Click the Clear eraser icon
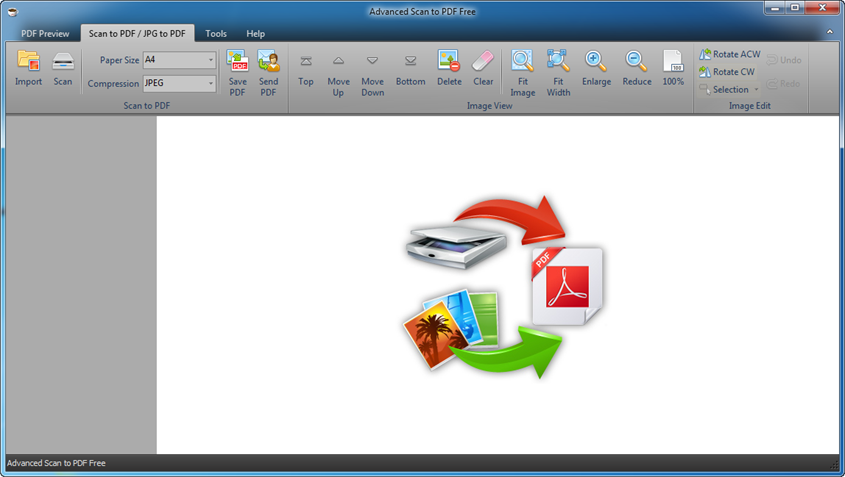This screenshot has width=845, height=477. click(x=483, y=61)
